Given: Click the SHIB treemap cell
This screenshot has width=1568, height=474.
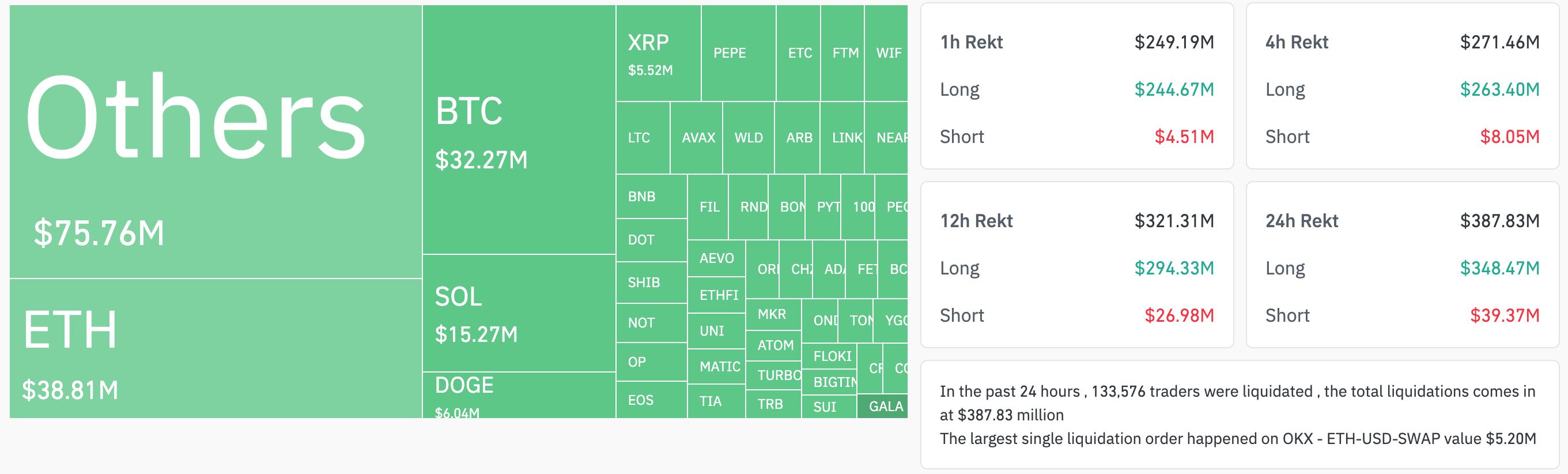Looking at the screenshot, I should coord(651,282).
